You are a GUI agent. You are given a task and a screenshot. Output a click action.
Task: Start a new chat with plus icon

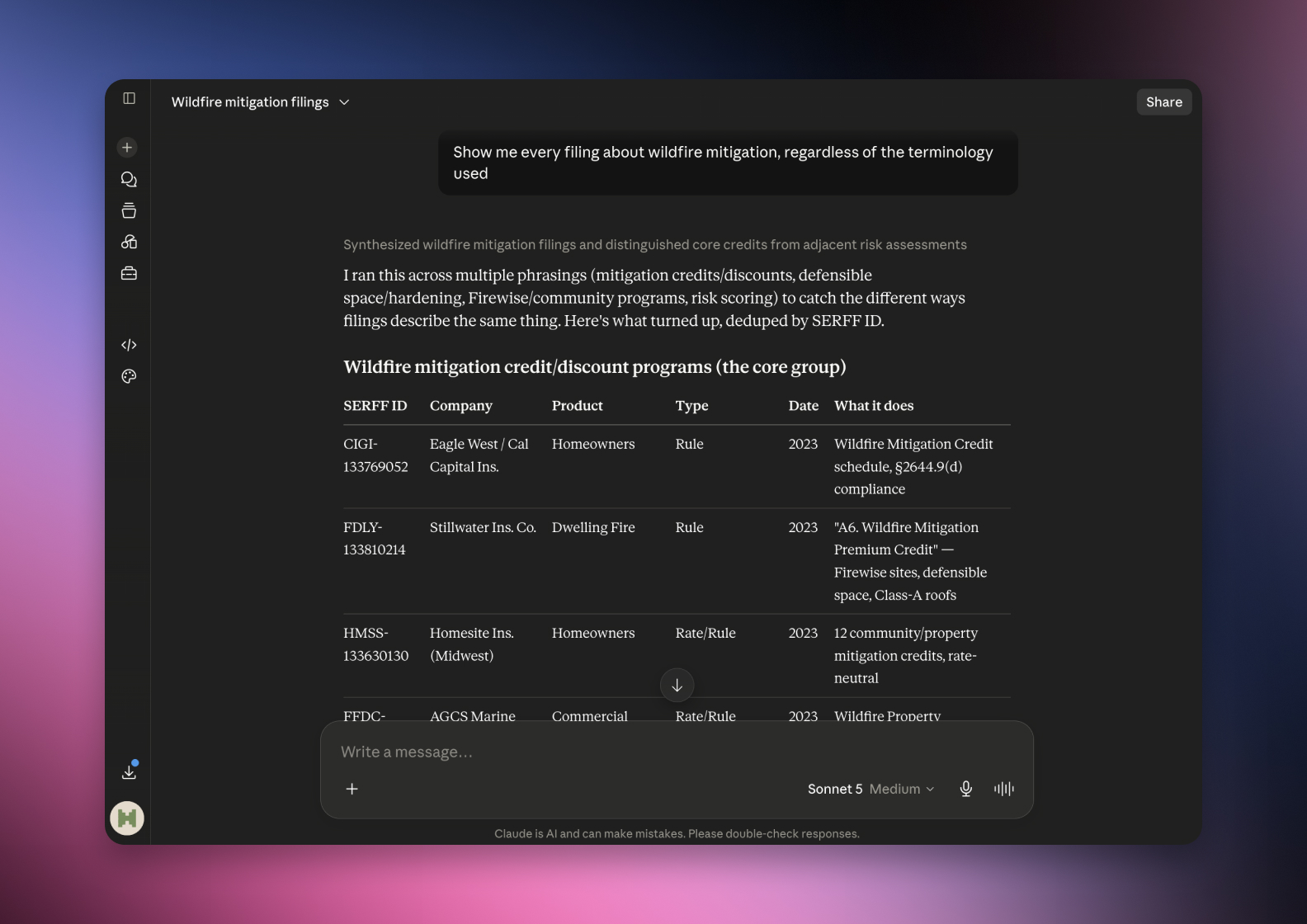[x=127, y=148]
